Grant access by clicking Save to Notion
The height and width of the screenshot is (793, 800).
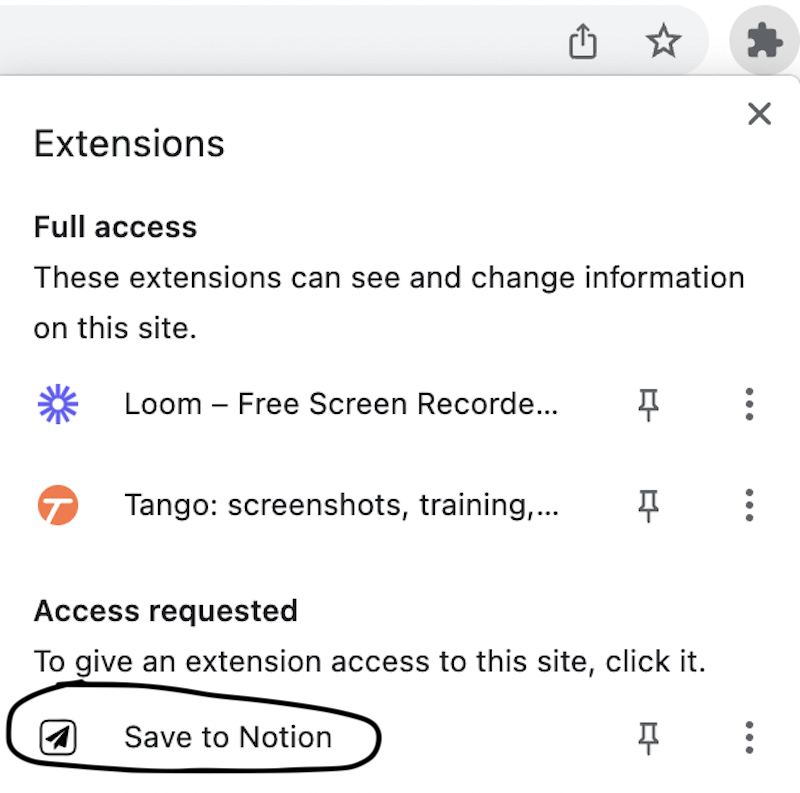click(x=228, y=737)
